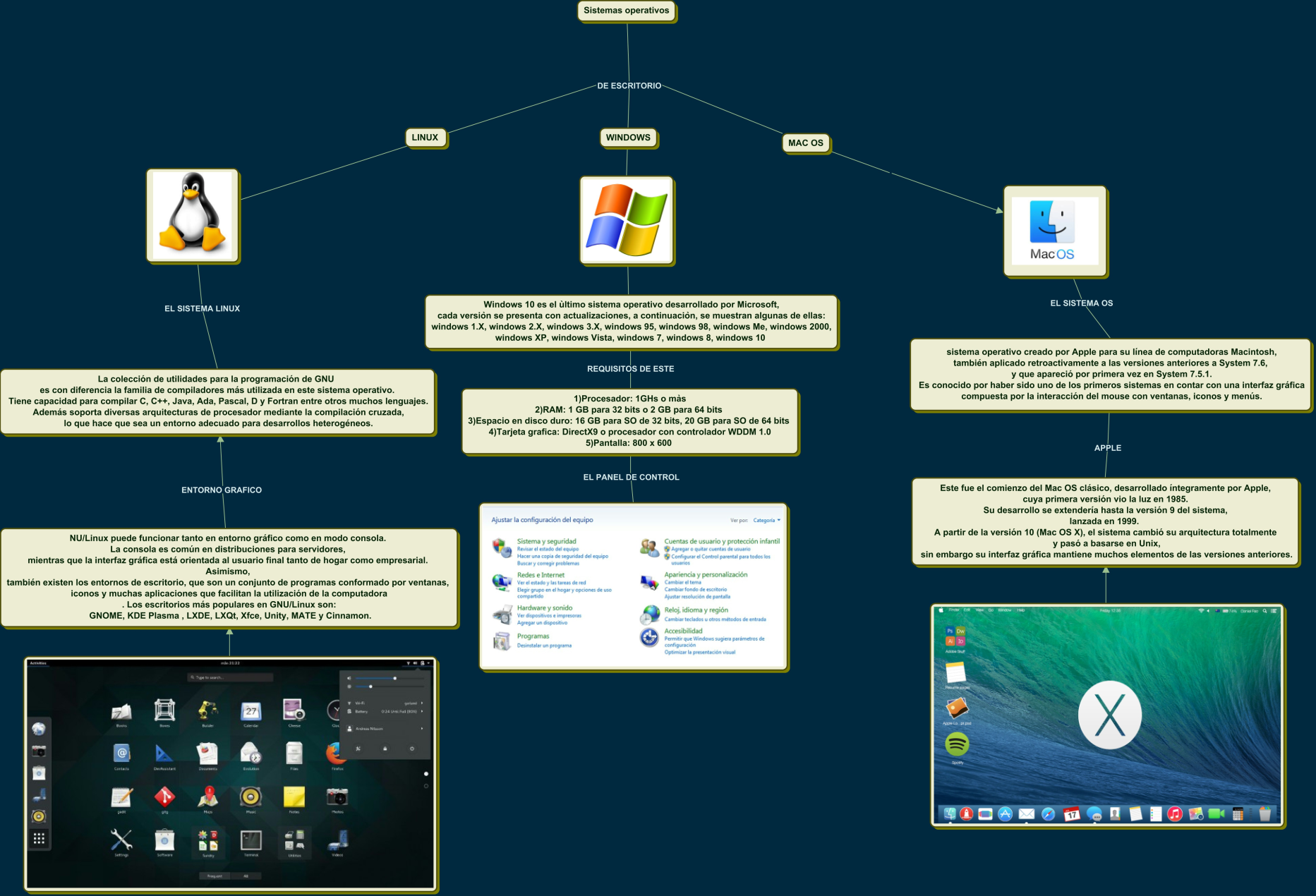Select the 'All' toggle in GNOME overview
This screenshot has height=896, width=1316.
[x=246, y=876]
